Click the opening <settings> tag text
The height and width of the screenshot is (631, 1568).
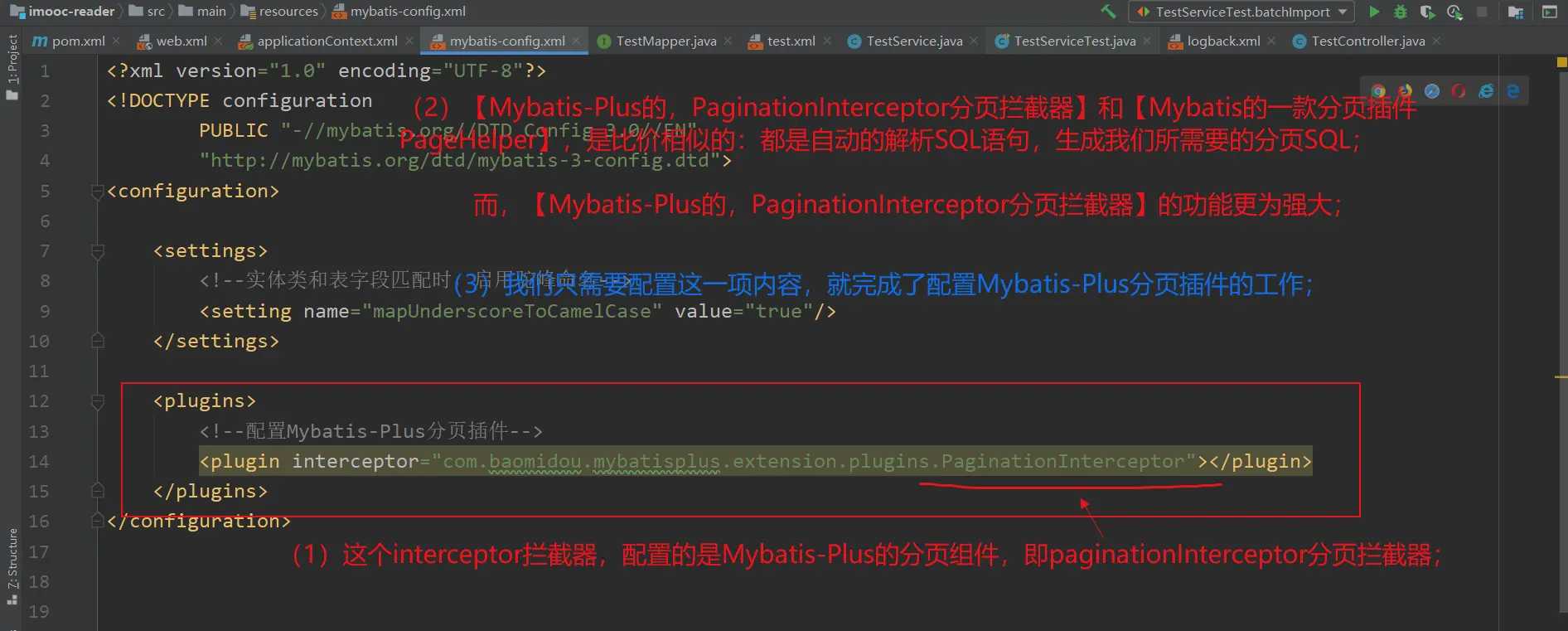tap(211, 251)
